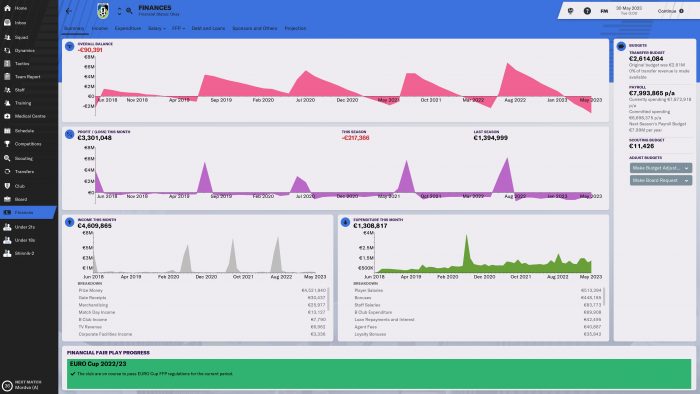Click the Merchandising breakdown row
This screenshot has height=394, width=700.
tap(202, 305)
